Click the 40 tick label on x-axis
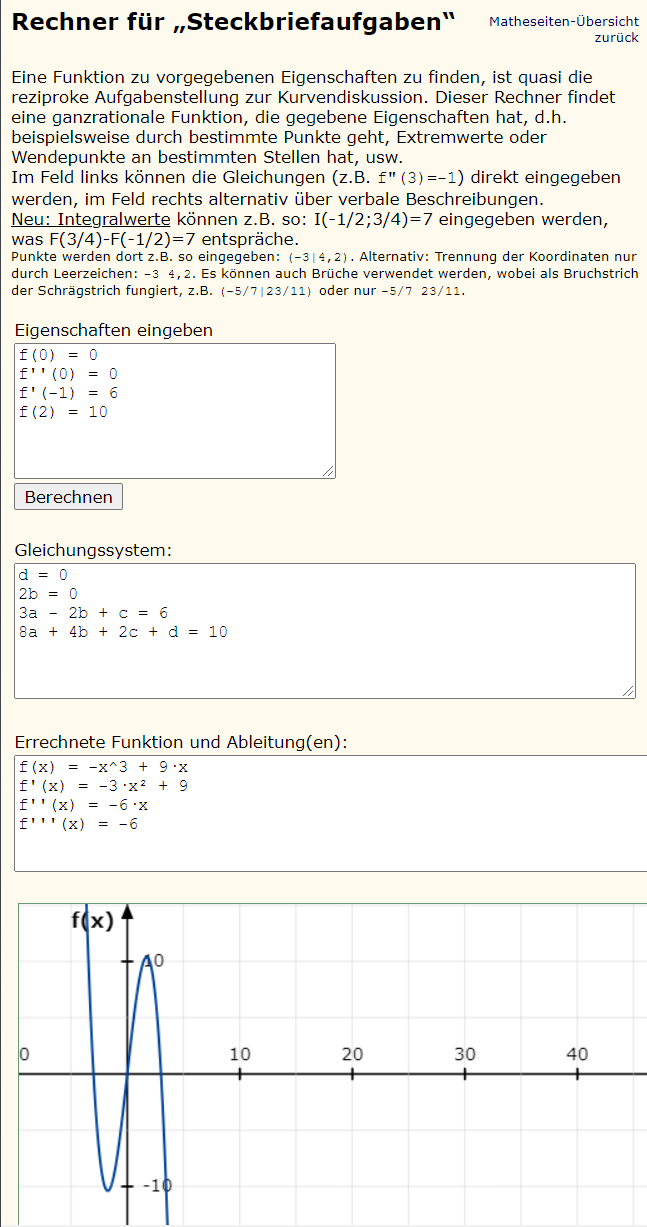This screenshot has height=1227, width=647. tap(577, 1054)
